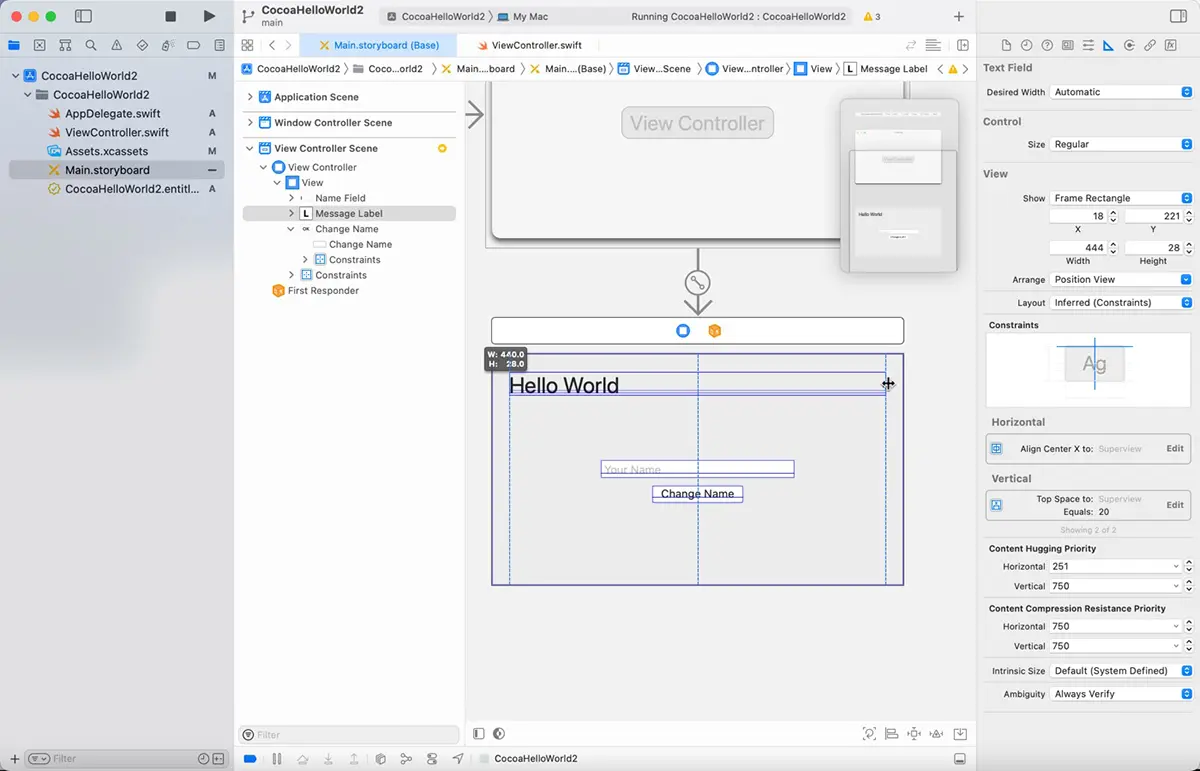Image resolution: width=1200 pixels, height=771 pixels.
Task: Open the Report navigator
Action: [219, 45]
